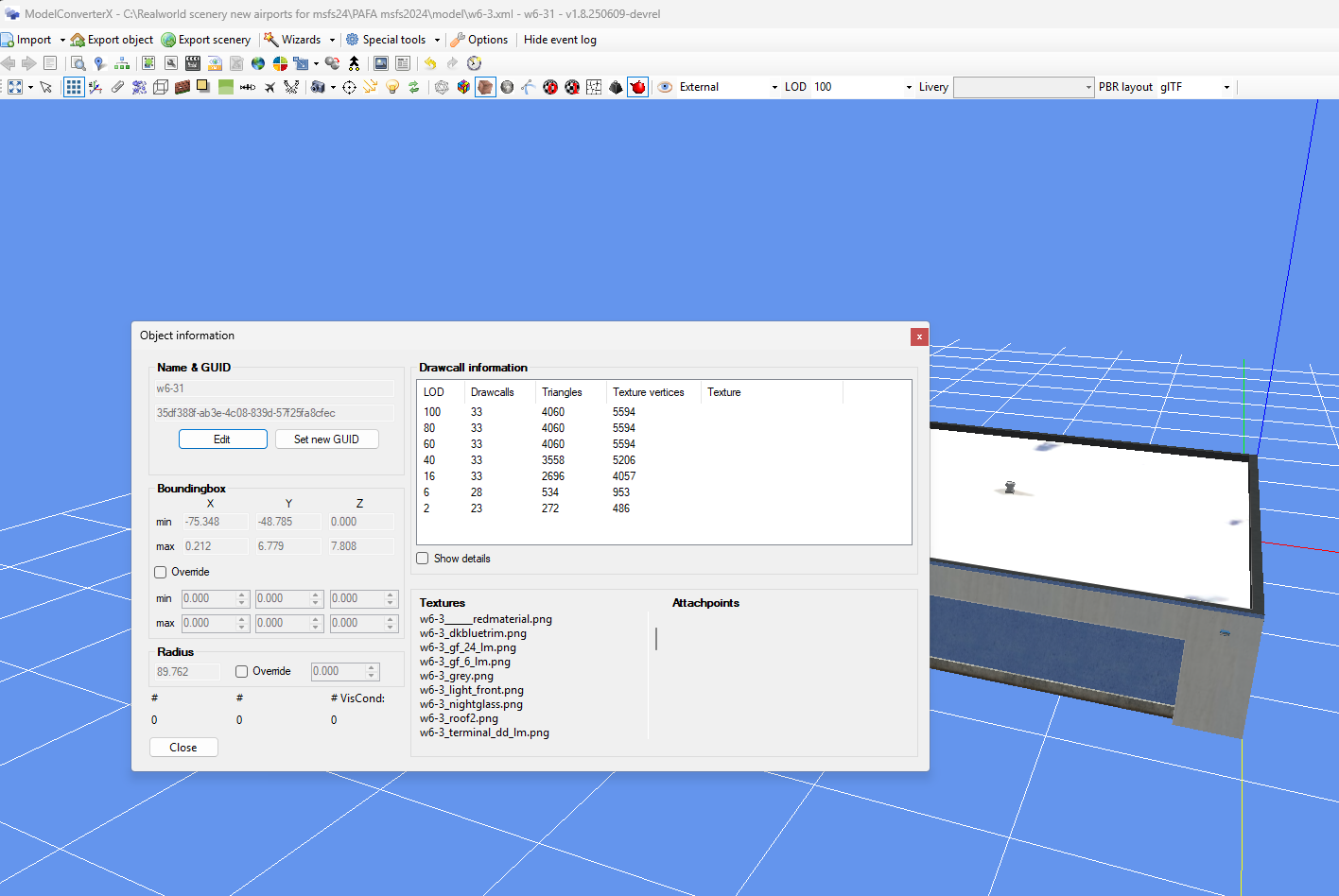Viewport: 1339px width, 896px height.
Task: Toggle the light bulb lighting icon
Action: tap(391, 86)
